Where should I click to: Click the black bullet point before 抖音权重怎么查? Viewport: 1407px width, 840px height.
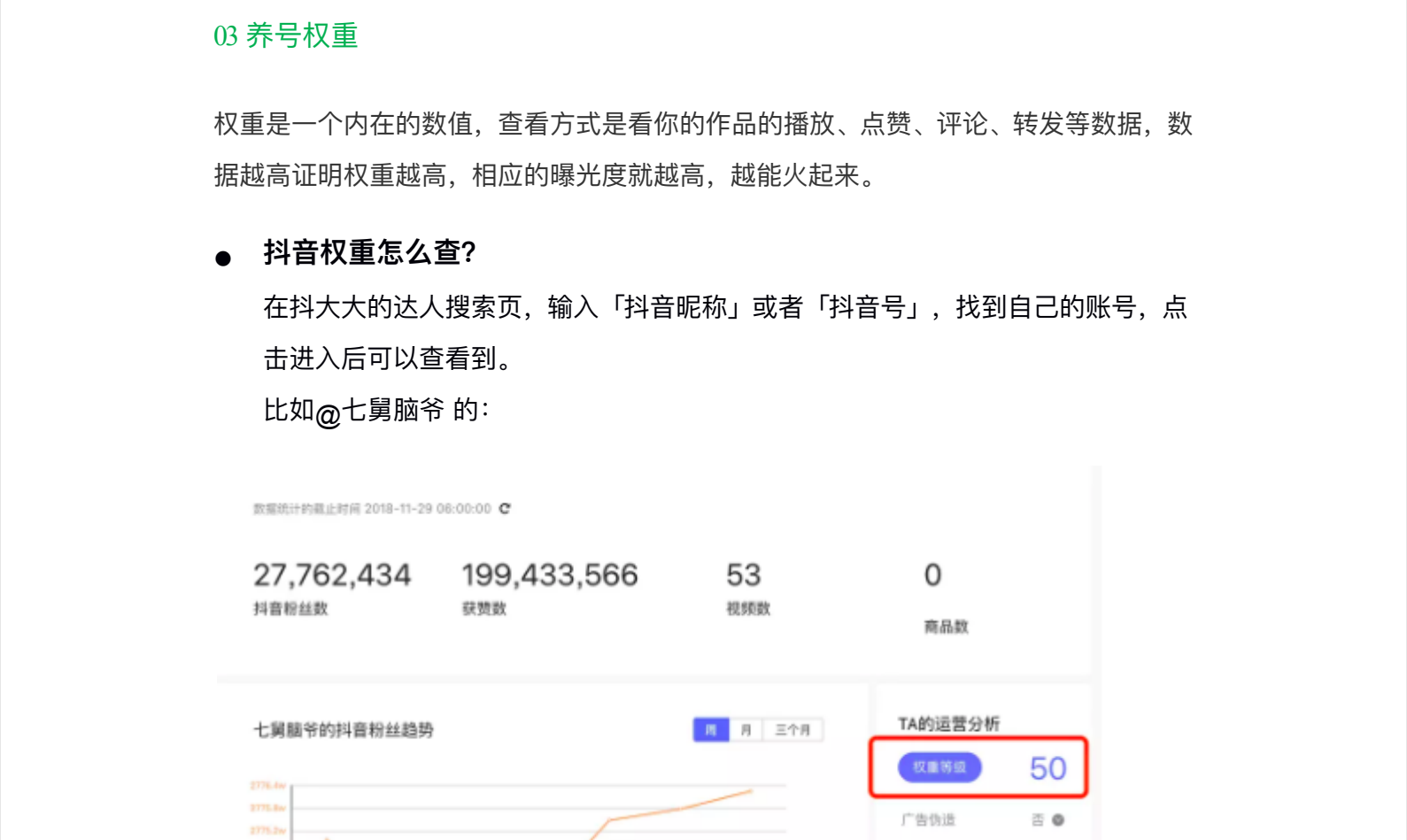223,258
